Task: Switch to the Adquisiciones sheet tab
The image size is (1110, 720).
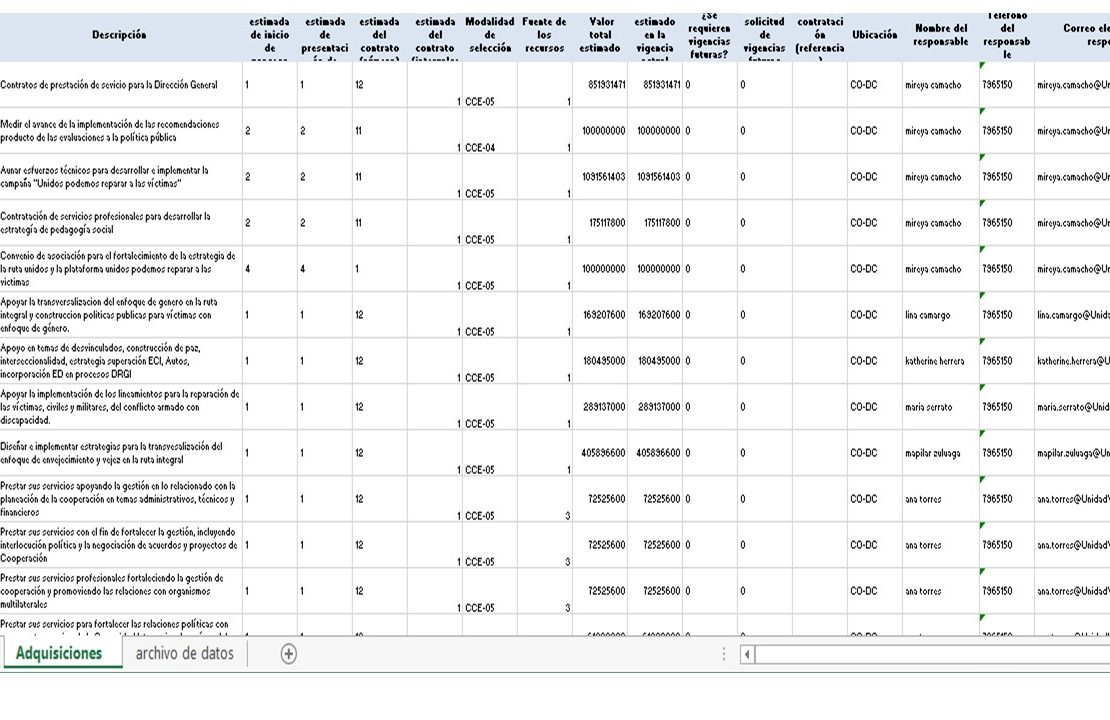Action: [x=59, y=653]
